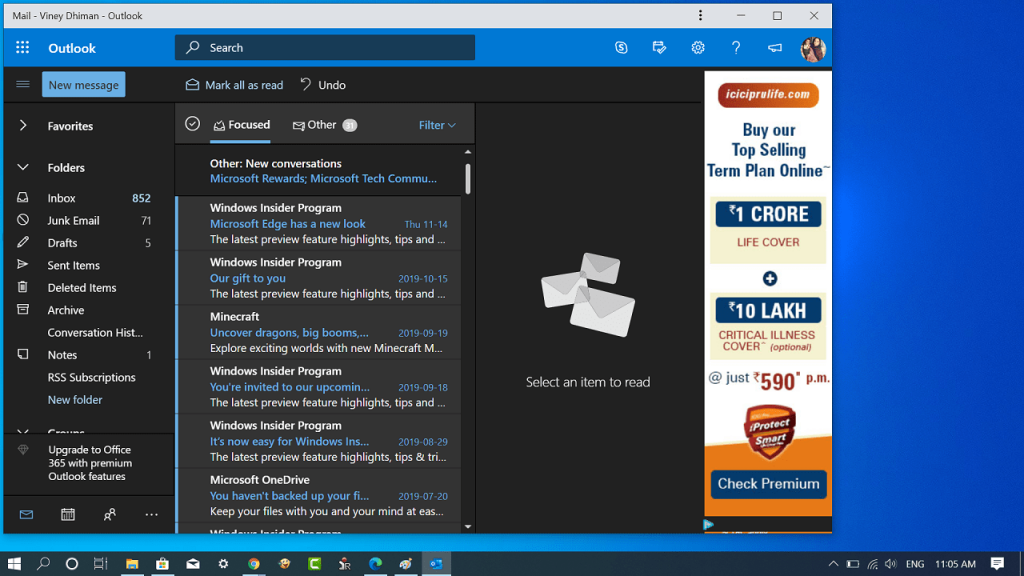Toggle the select all messages circle
1024x576 pixels.
(x=192, y=123)
